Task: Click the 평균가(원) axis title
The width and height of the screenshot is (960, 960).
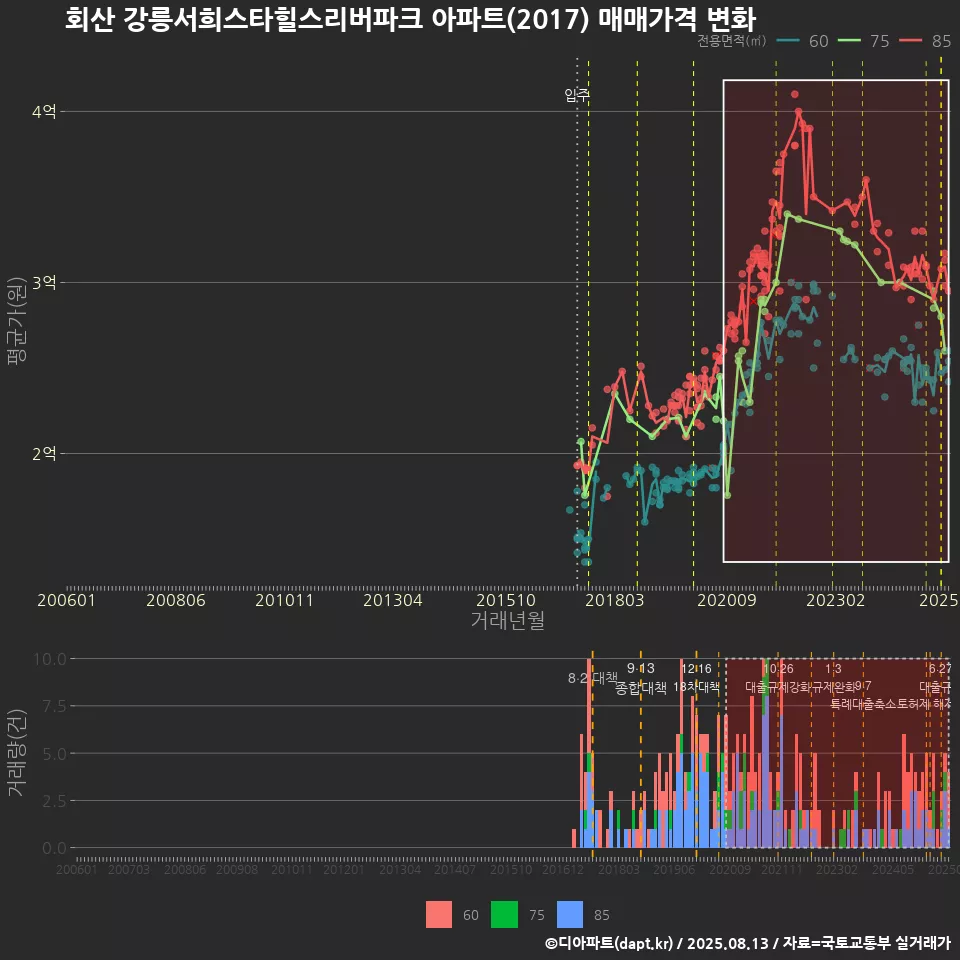Action: coord(17,321)
